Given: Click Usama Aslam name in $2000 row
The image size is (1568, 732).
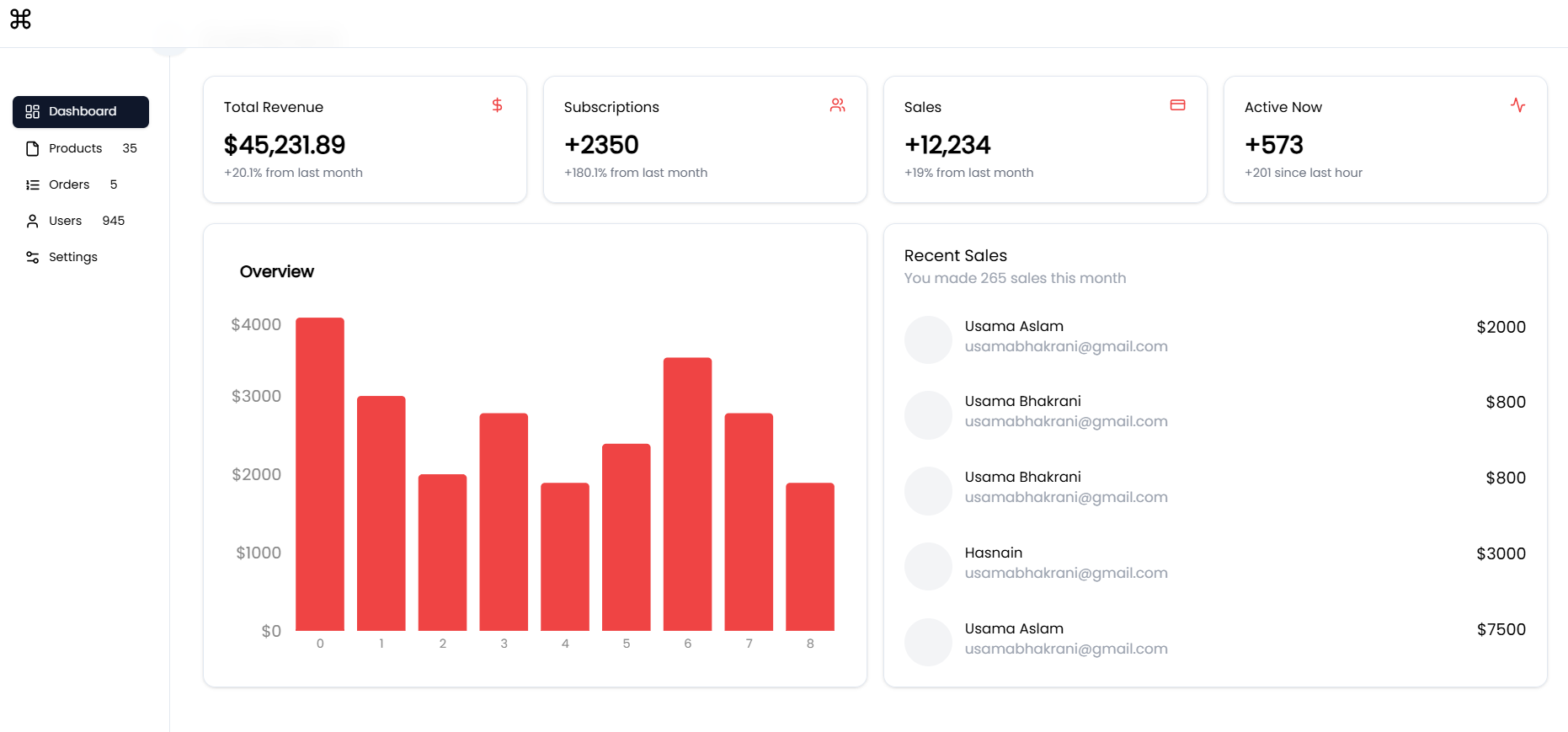Looking at the screenshot, I should [1014, 326].
